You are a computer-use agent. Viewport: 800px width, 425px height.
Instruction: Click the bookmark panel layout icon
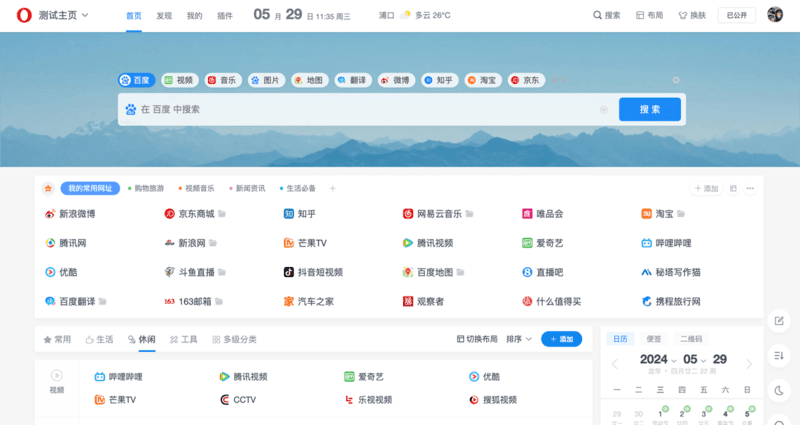click(x=733, y=188)
